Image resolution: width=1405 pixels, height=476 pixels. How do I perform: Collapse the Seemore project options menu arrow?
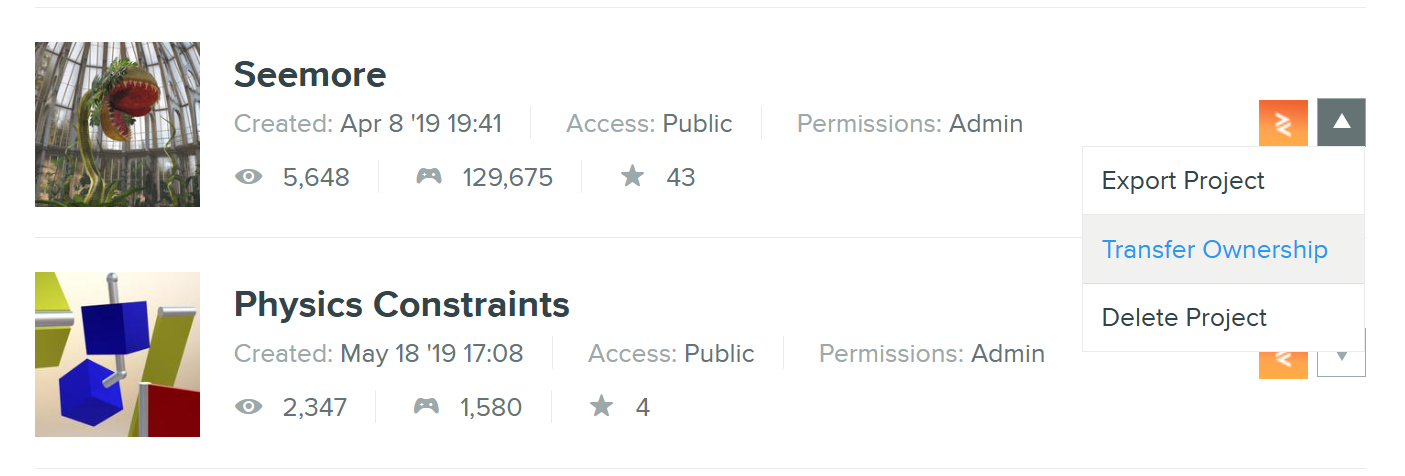coord(1342,123)
